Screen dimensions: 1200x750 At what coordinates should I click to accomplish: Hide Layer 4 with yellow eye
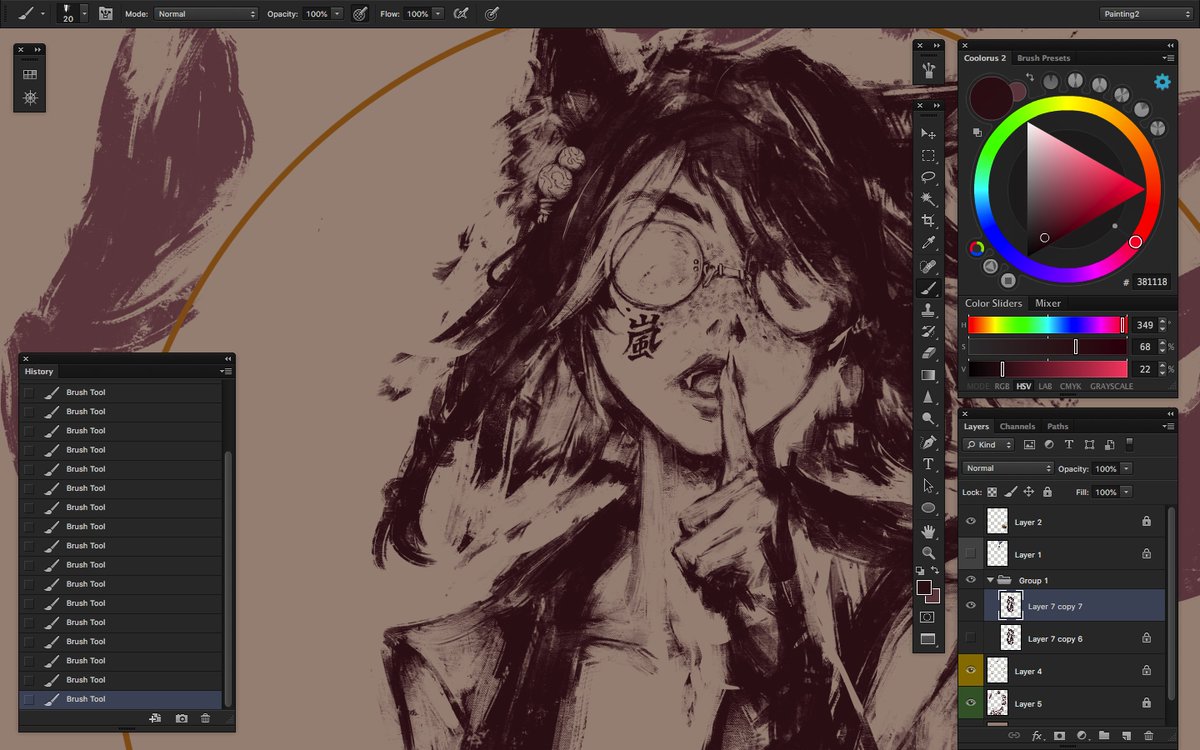pyautogui.click(x=970, y=671)
